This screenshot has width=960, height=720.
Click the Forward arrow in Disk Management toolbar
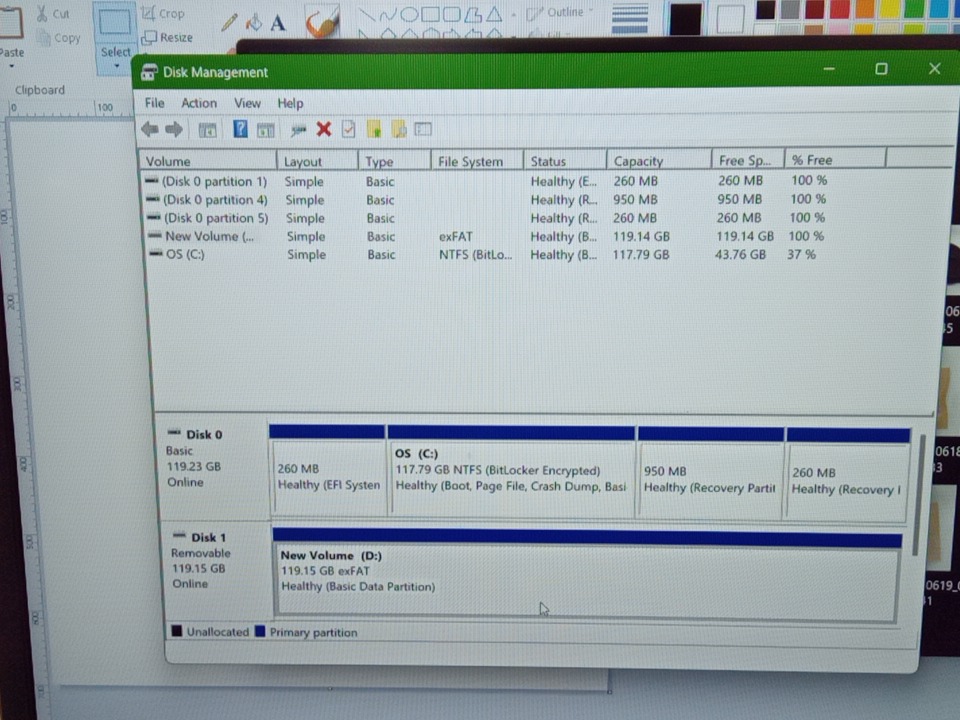(174, 129)
